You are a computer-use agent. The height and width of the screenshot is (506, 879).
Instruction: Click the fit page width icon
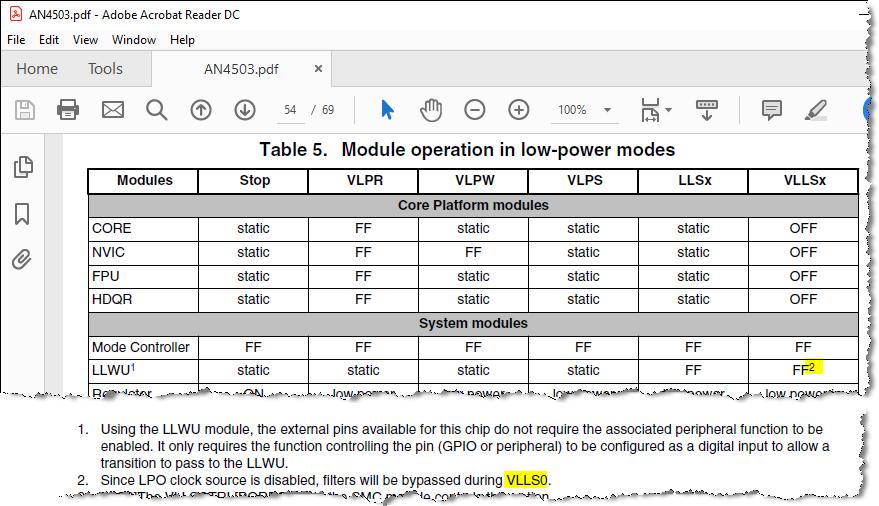pos(650,110)
